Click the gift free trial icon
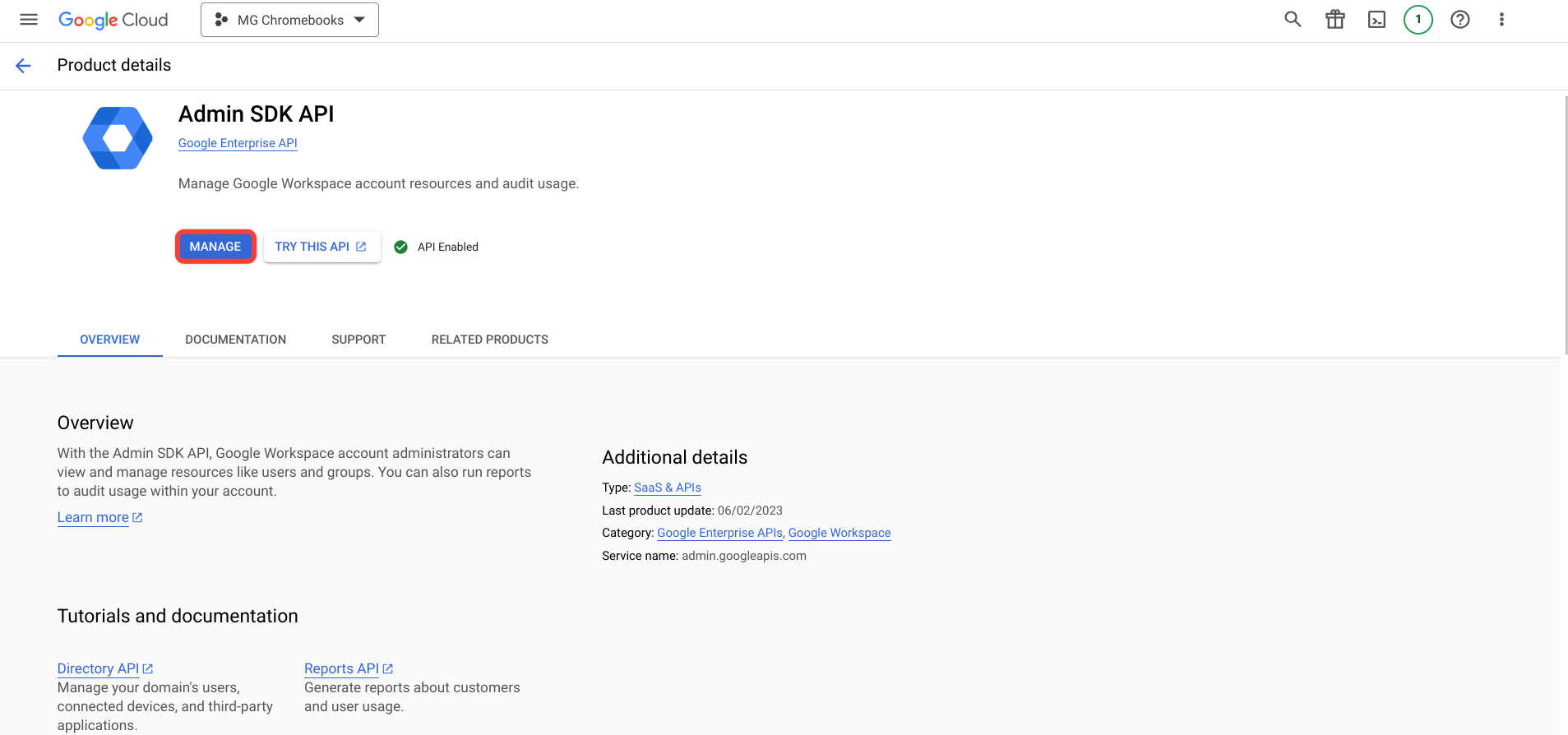This screenshot has width=1568, height=735. (1335, 20)
